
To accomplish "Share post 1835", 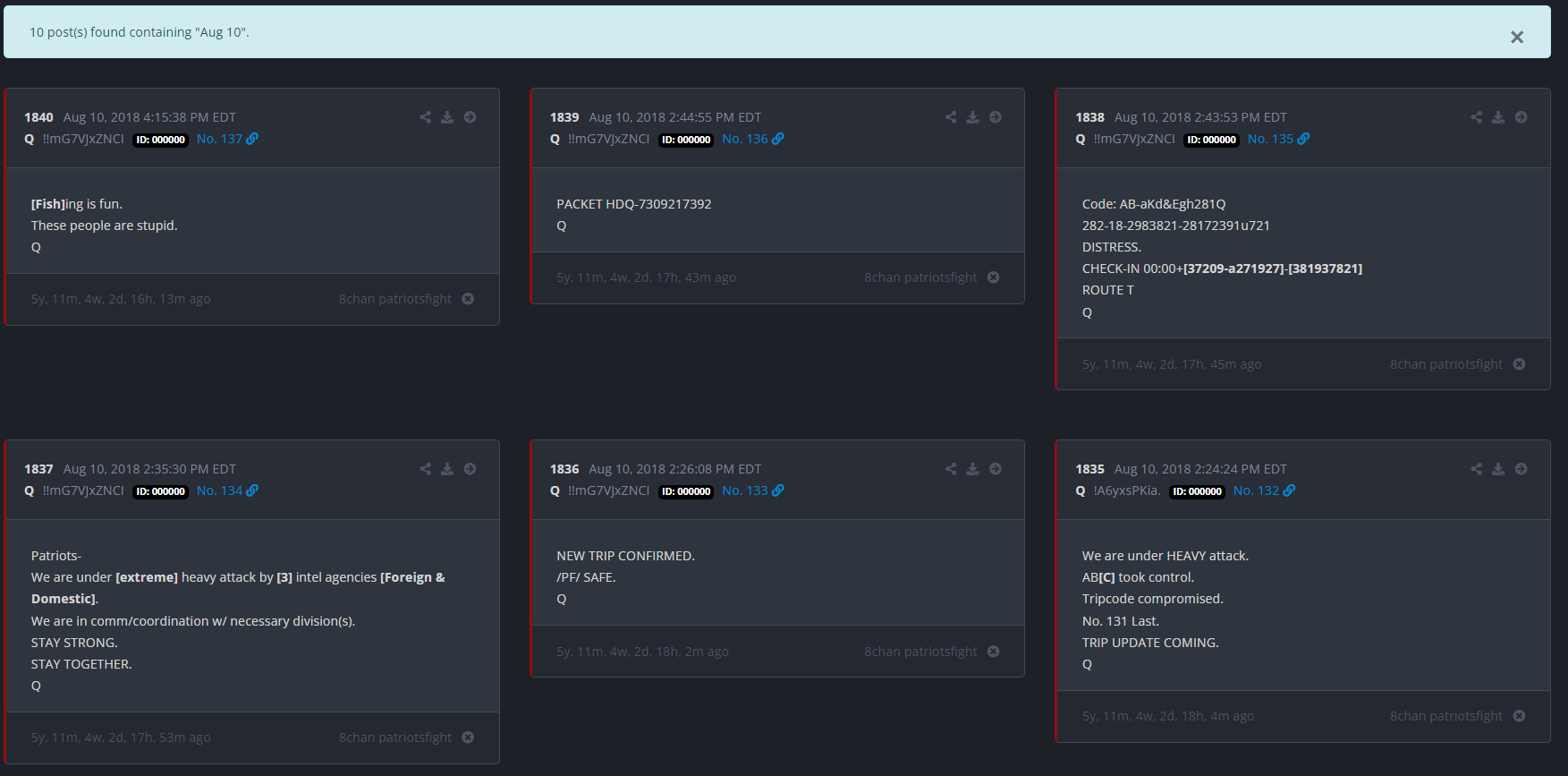I will (x=1477, y=469).
